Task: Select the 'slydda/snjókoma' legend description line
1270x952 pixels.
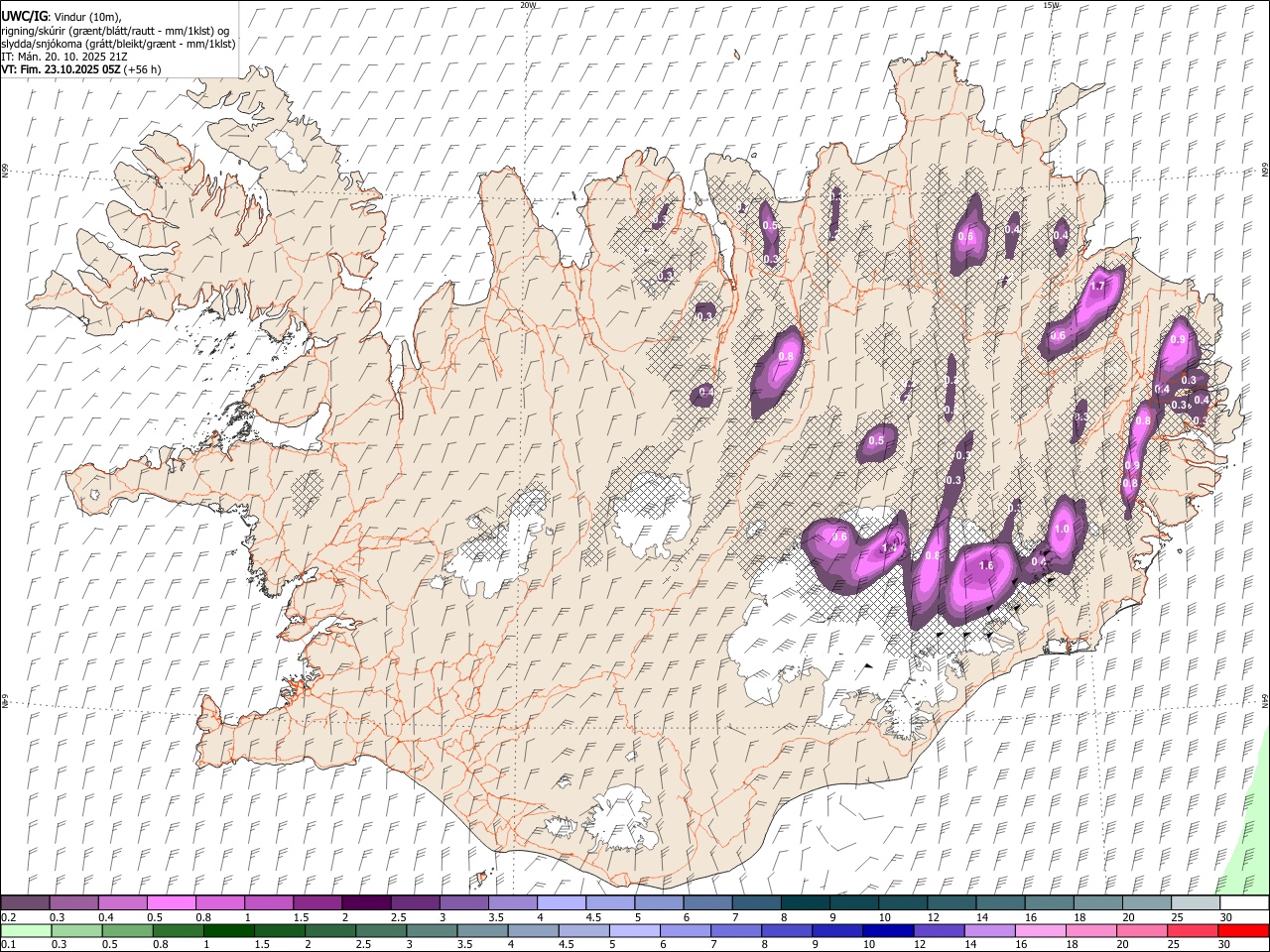Action: (x=118, y=44)
